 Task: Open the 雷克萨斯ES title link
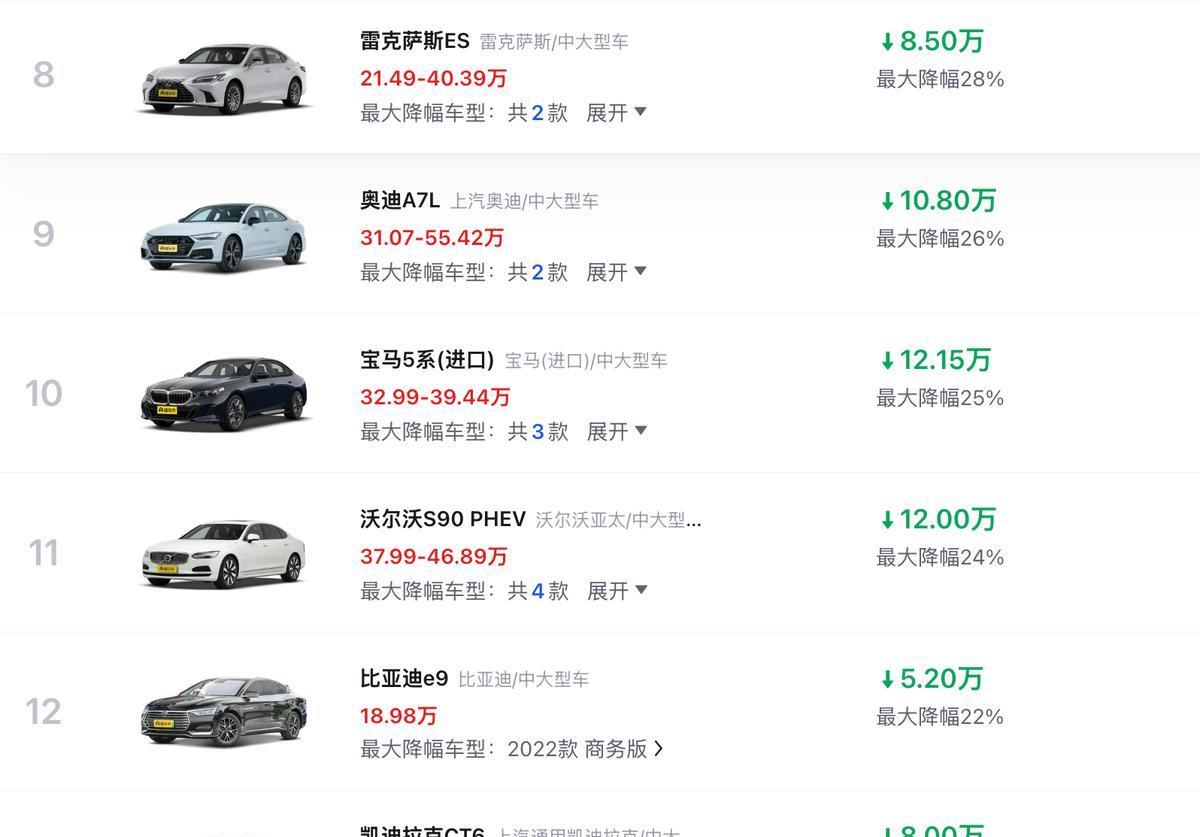coord(414,41)
